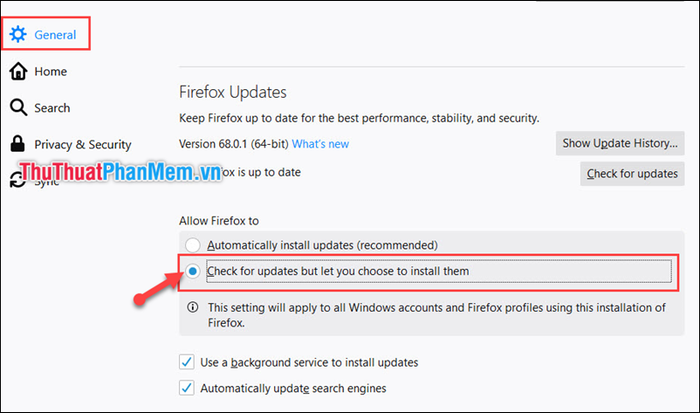The width and height of the screenshot is (700, 413).
Task: Open the General settings category label
Action: tap(55, 35)
